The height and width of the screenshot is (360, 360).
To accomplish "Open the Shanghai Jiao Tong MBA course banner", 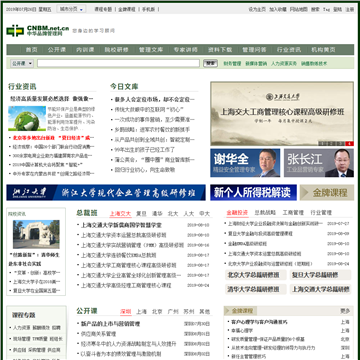I will coord(282,114).
